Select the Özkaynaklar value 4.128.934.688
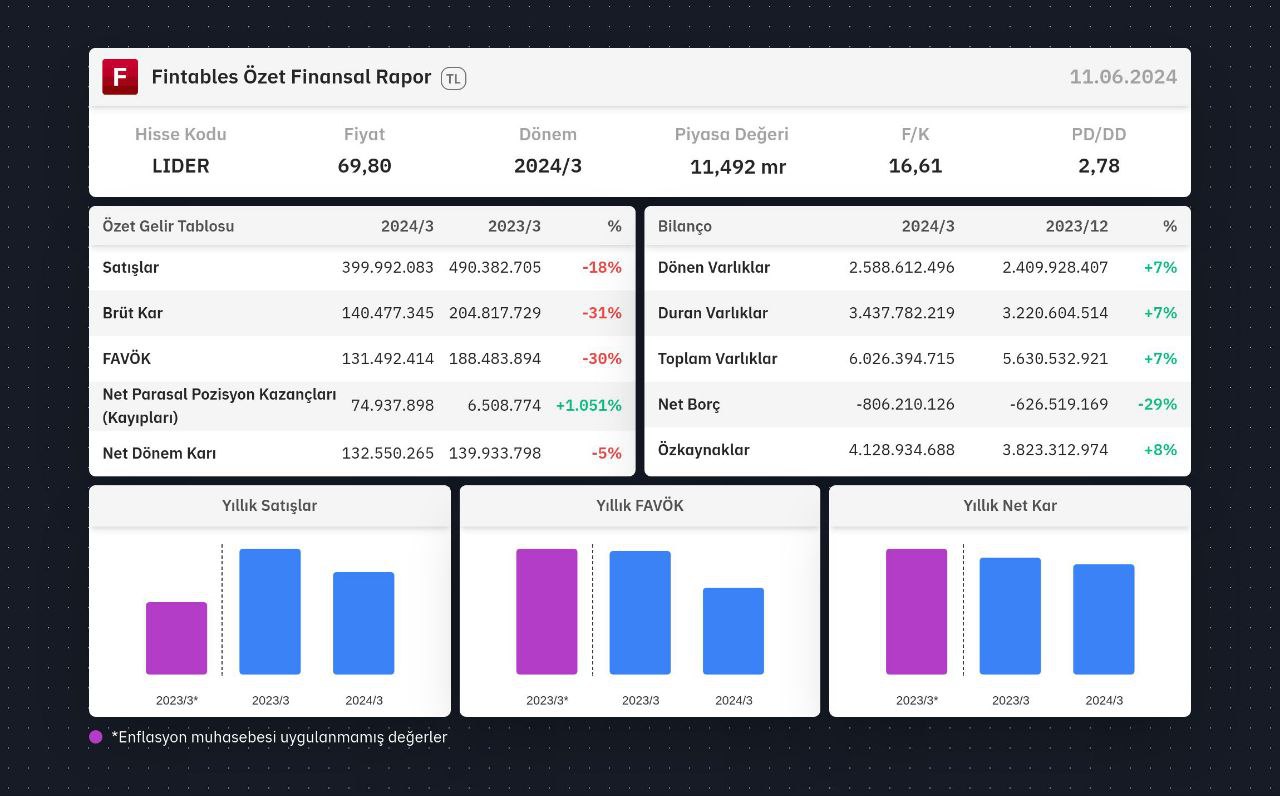This screenshot has height=796, width=1280. point(902,450)
